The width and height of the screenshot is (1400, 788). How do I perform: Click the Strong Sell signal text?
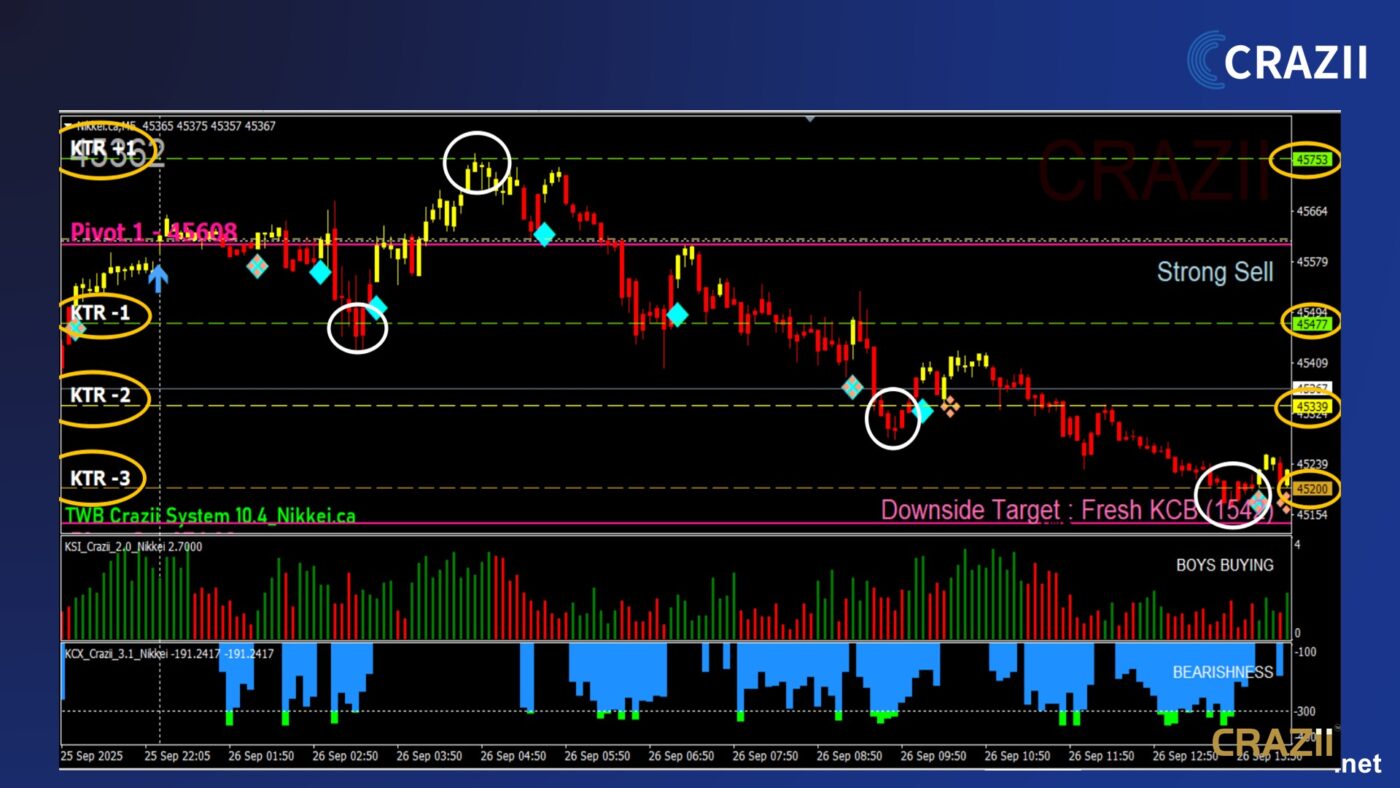click(x=1214, y=272)
